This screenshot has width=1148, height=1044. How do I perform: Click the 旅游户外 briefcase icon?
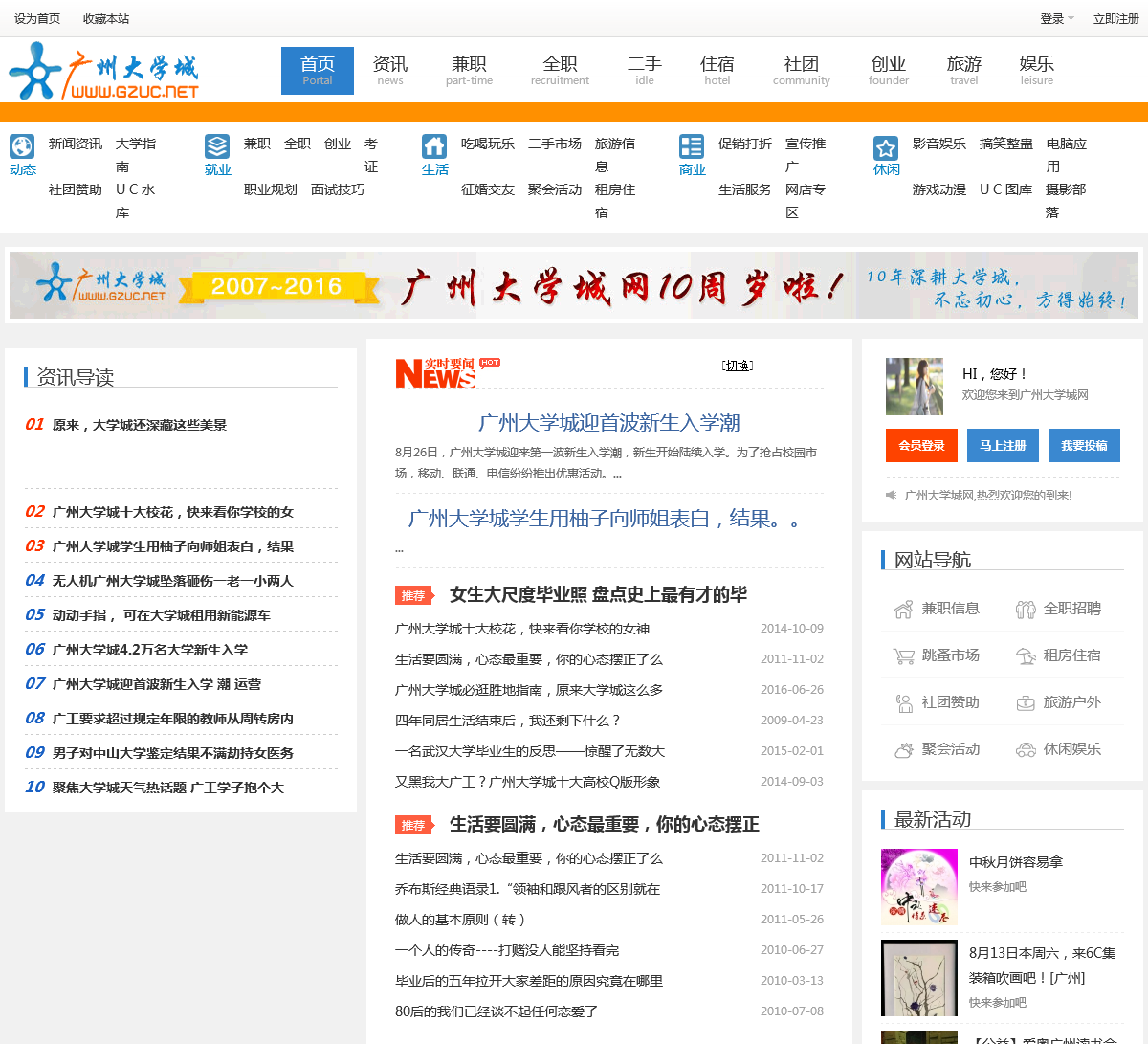pyautogui.click(x=1026, y=703)
